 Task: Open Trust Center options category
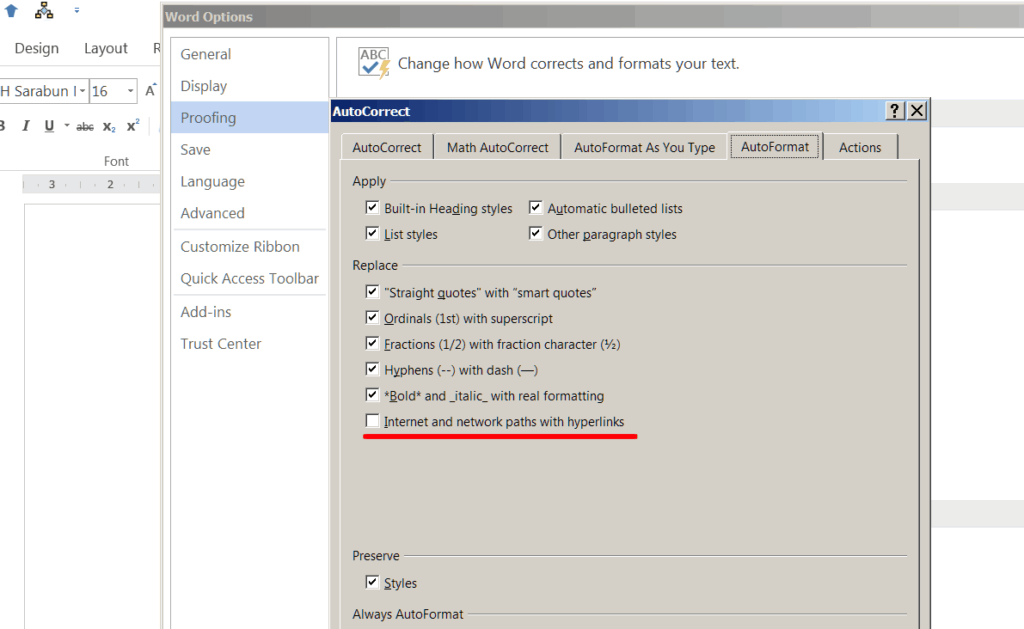tap(220, 343)
